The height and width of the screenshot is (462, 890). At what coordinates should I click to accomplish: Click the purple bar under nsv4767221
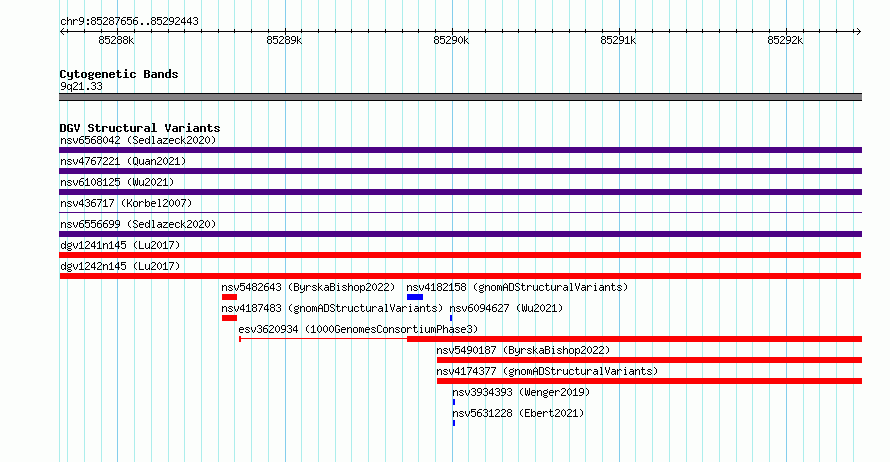pos(460,171)
